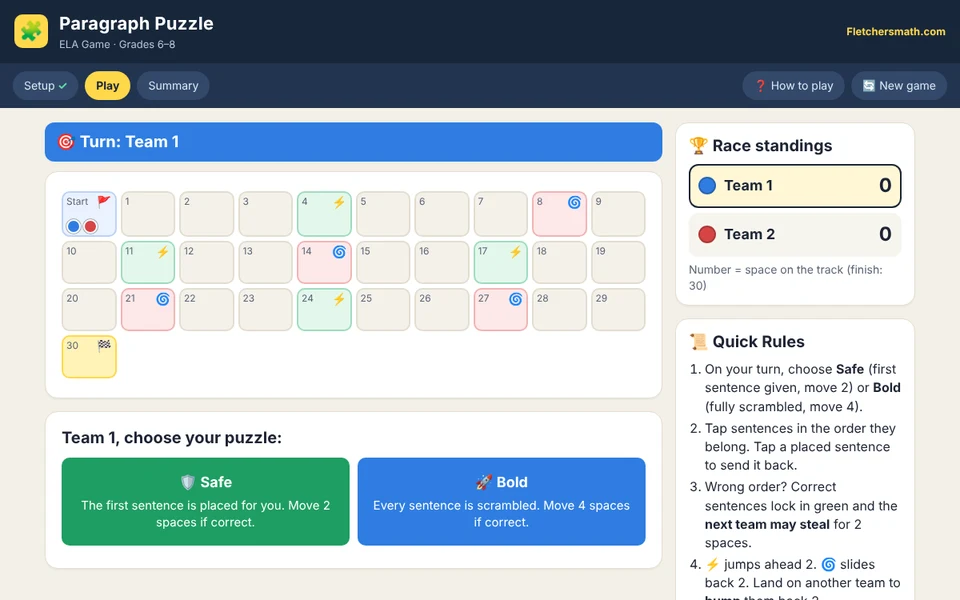Click the question mark on How to play

[760, 86]
